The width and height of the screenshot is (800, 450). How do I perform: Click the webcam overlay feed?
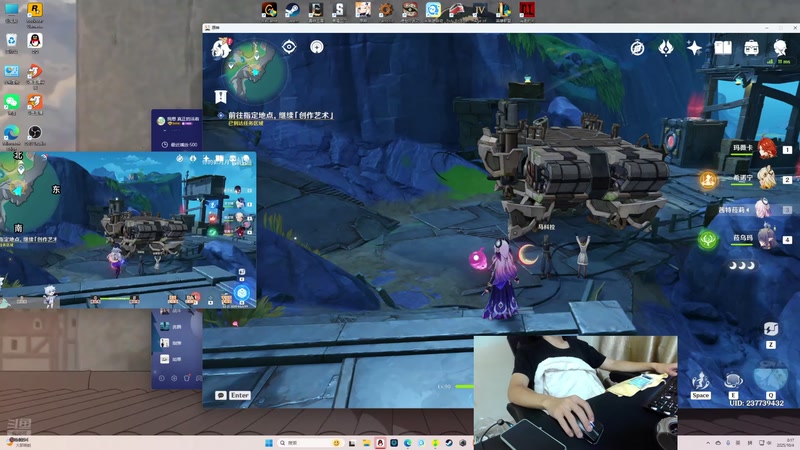(576, 392)
